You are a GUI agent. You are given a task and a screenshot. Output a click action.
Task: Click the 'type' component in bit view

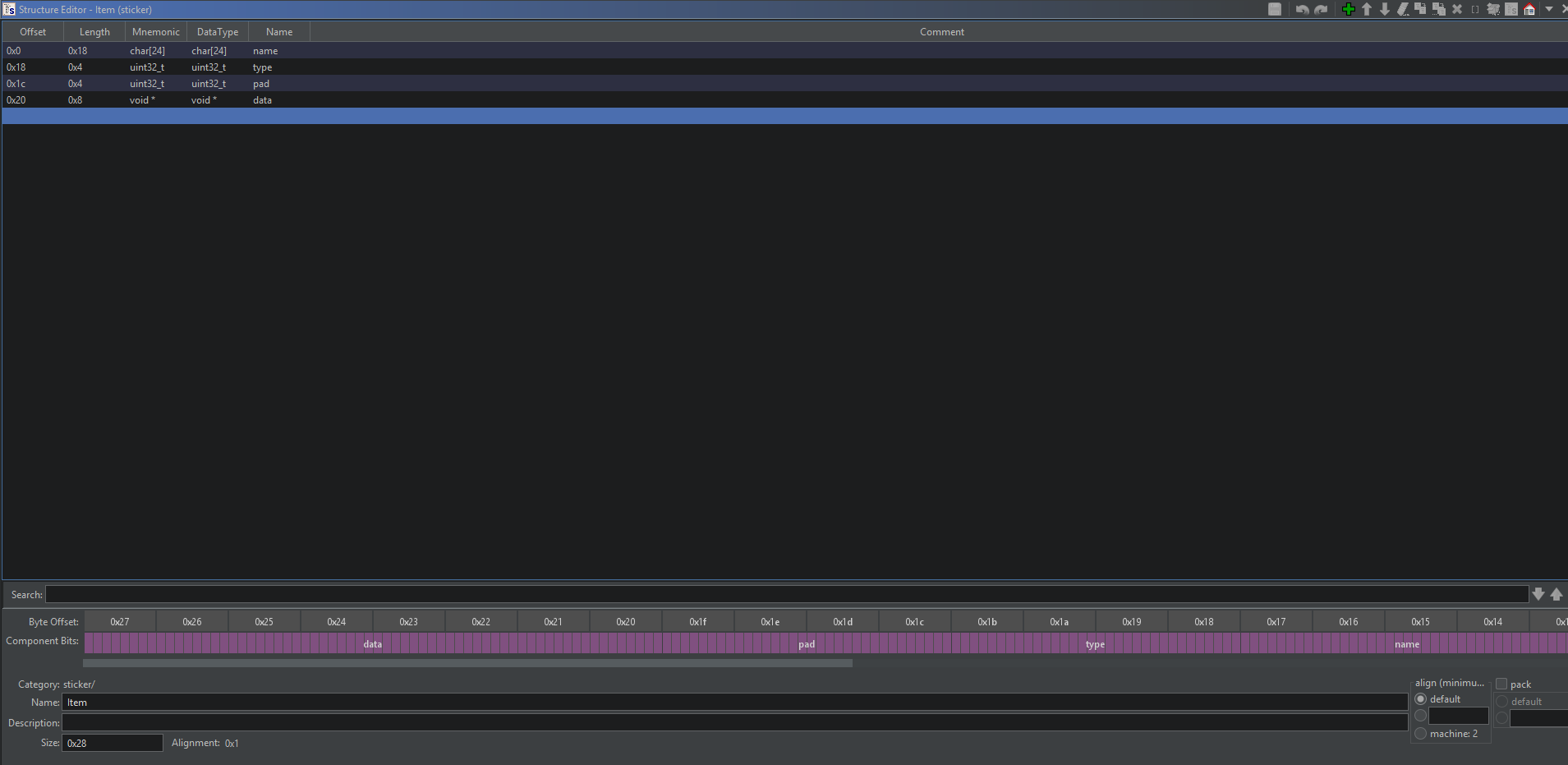[1095, 643]
